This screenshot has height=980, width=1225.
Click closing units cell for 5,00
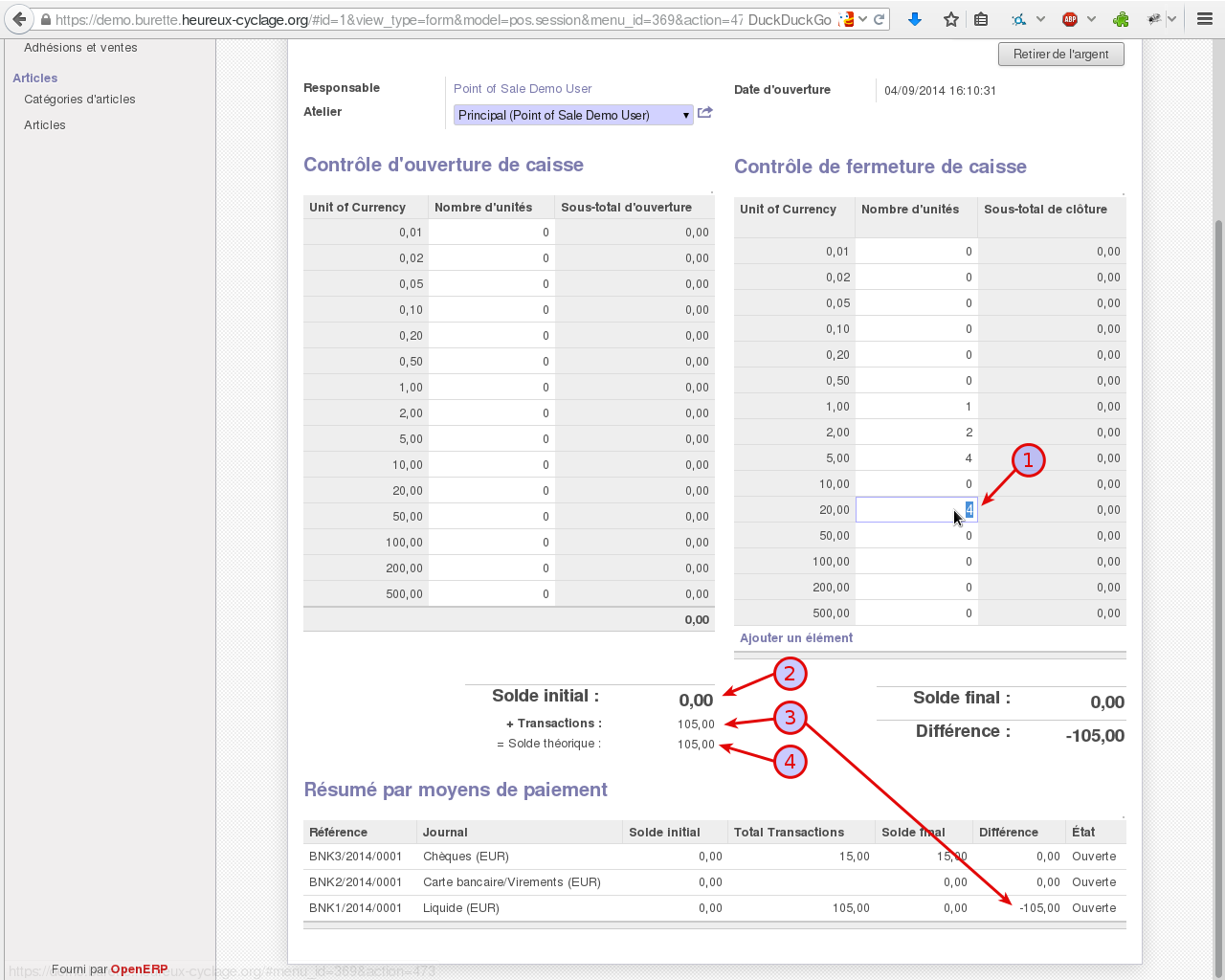click(x=916, y=458)
